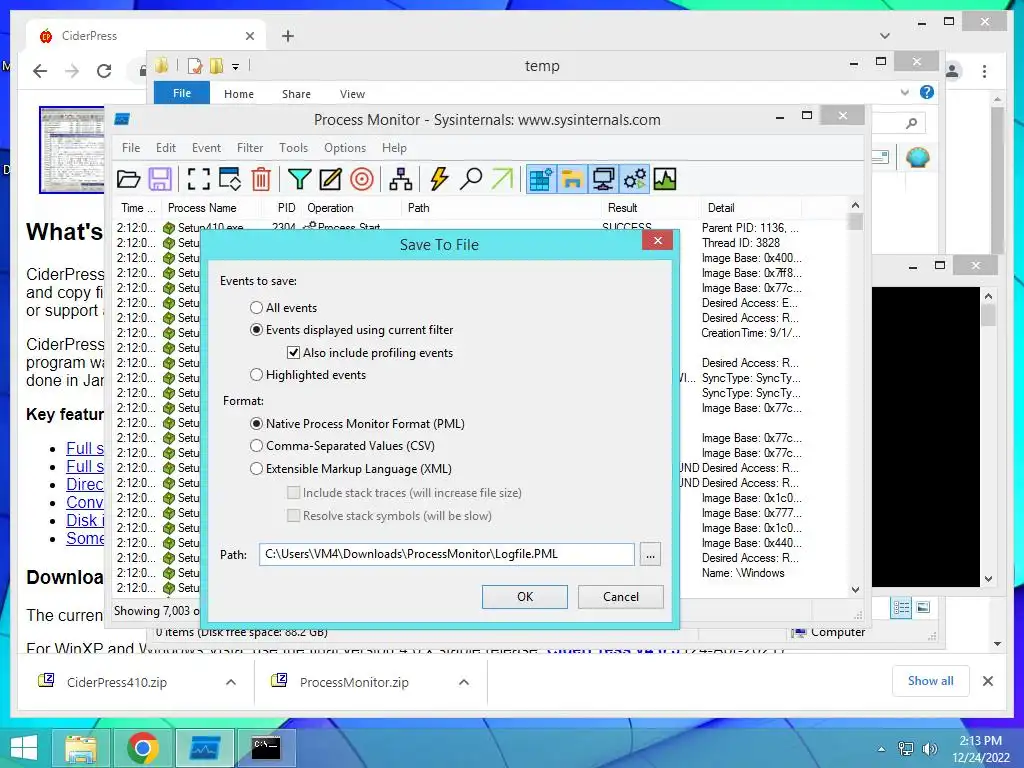Image resolution: width=1024 pixels, height=768 pixels.
Task: Open the Explorer quick access toolbar dropdown
Action: pos(235,67)
